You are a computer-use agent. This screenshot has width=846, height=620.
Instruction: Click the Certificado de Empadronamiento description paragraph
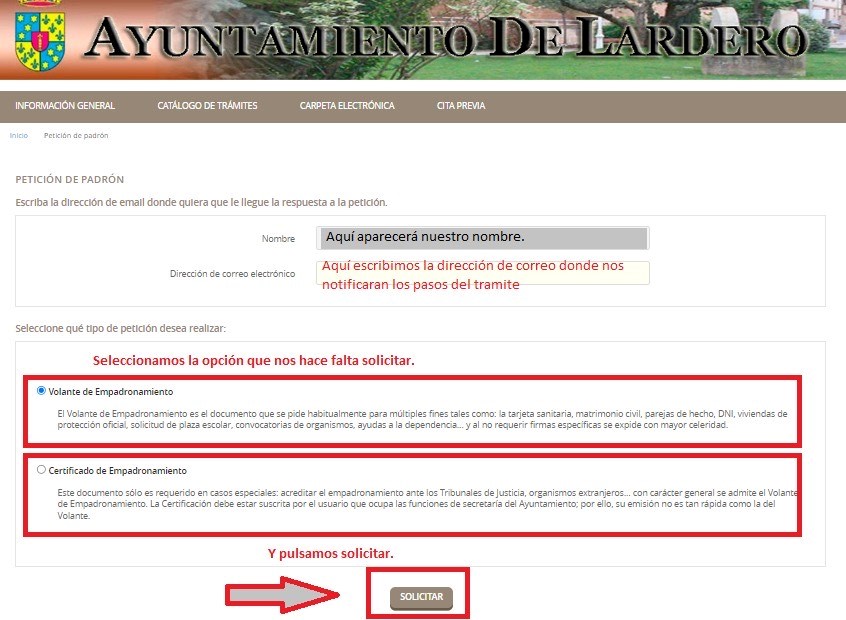420,505
